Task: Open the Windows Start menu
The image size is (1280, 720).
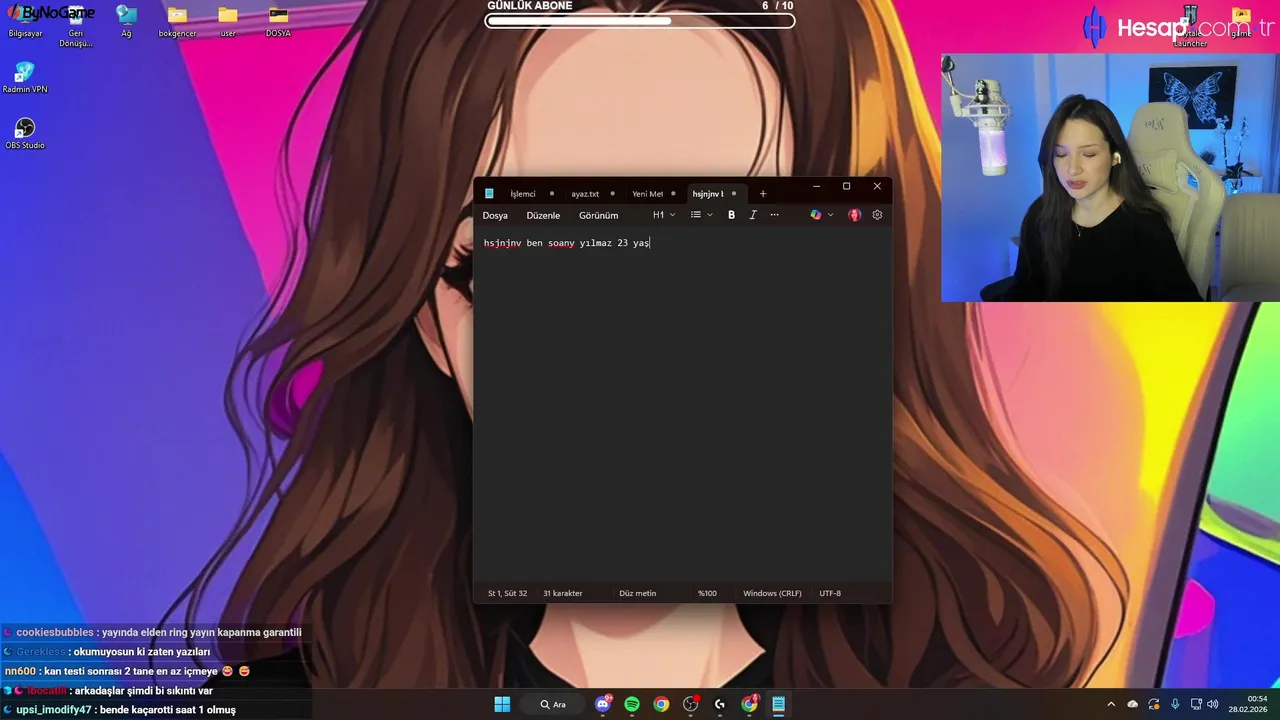Action: [502, 704]
